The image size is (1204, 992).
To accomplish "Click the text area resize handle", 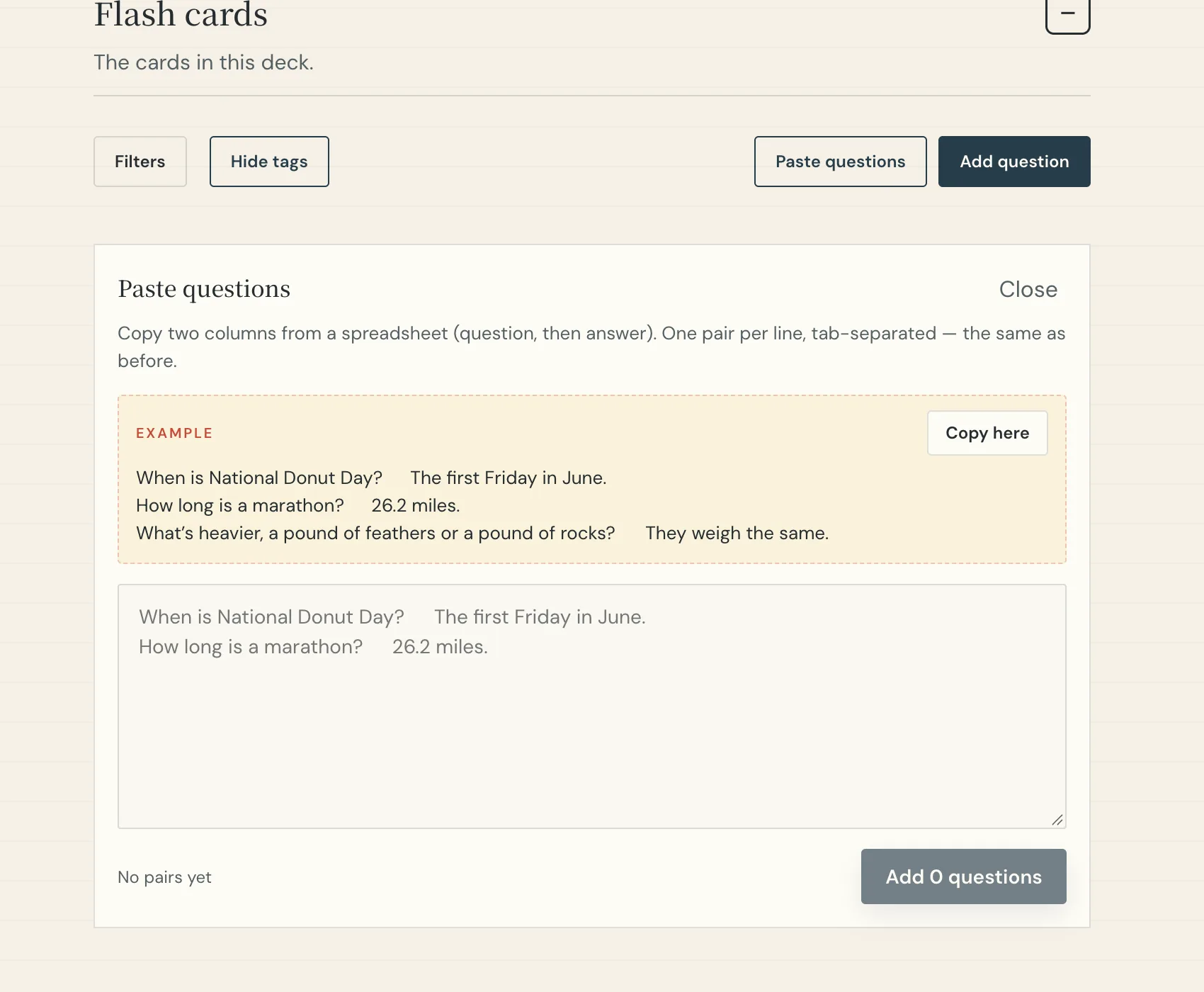I will (1057, 820).
